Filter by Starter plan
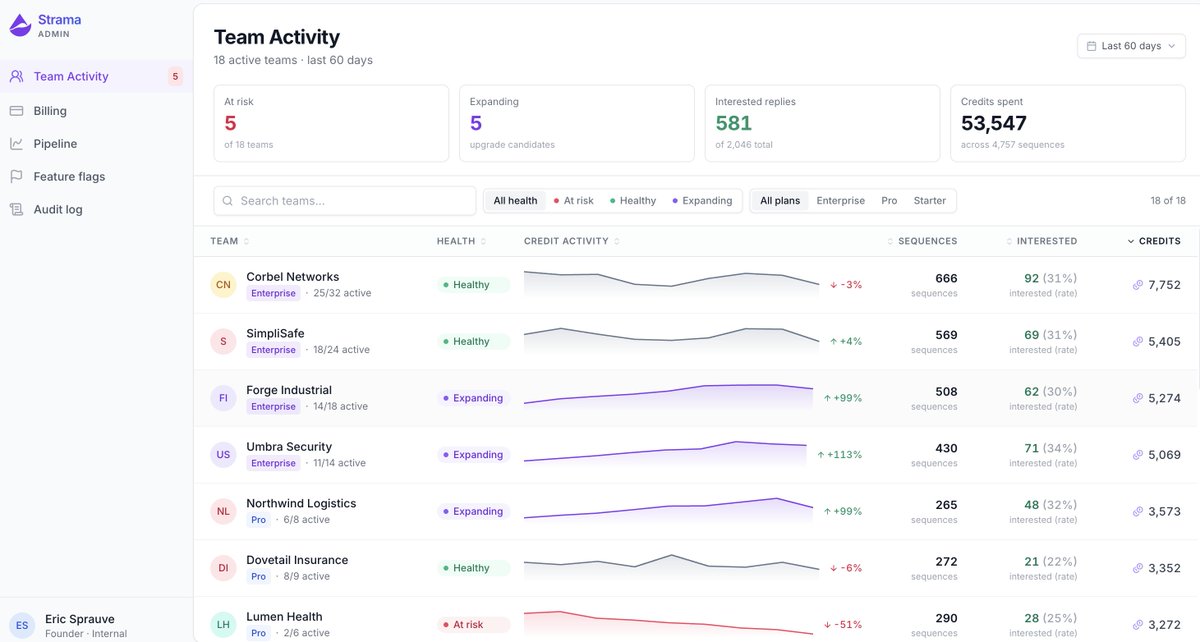1200x642 pixels. point(930,201)
